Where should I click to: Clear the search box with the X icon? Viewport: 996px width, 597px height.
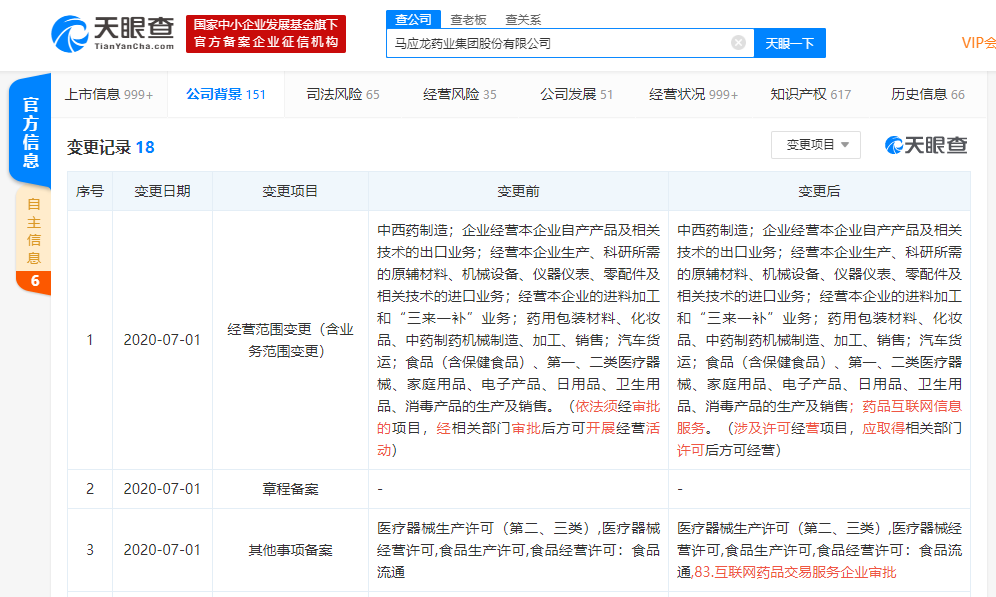point(738,43)
